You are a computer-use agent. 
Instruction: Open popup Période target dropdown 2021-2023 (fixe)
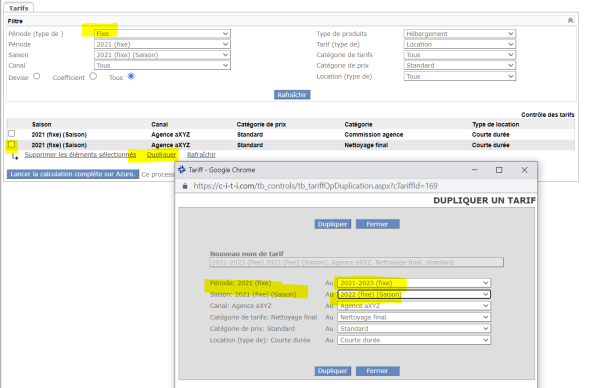tap(414, 283)
